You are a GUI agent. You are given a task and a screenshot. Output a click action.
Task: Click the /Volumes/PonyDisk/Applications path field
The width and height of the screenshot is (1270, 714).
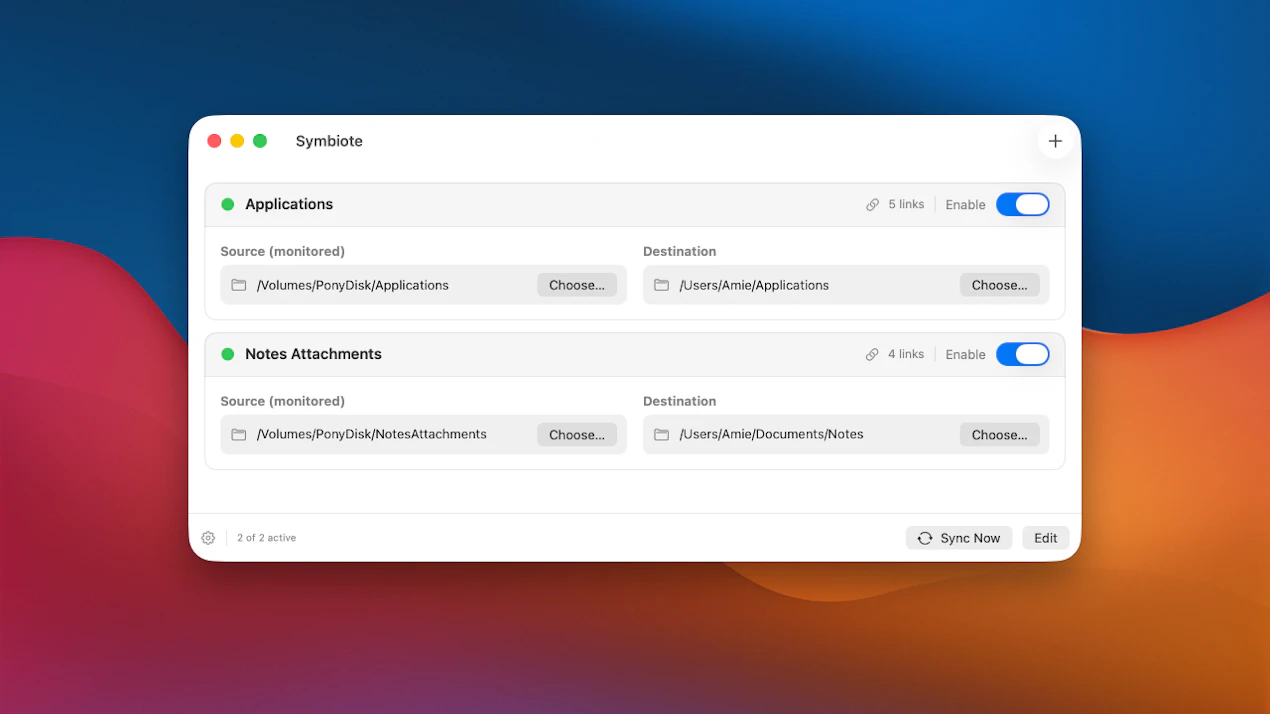click(424, 285)
